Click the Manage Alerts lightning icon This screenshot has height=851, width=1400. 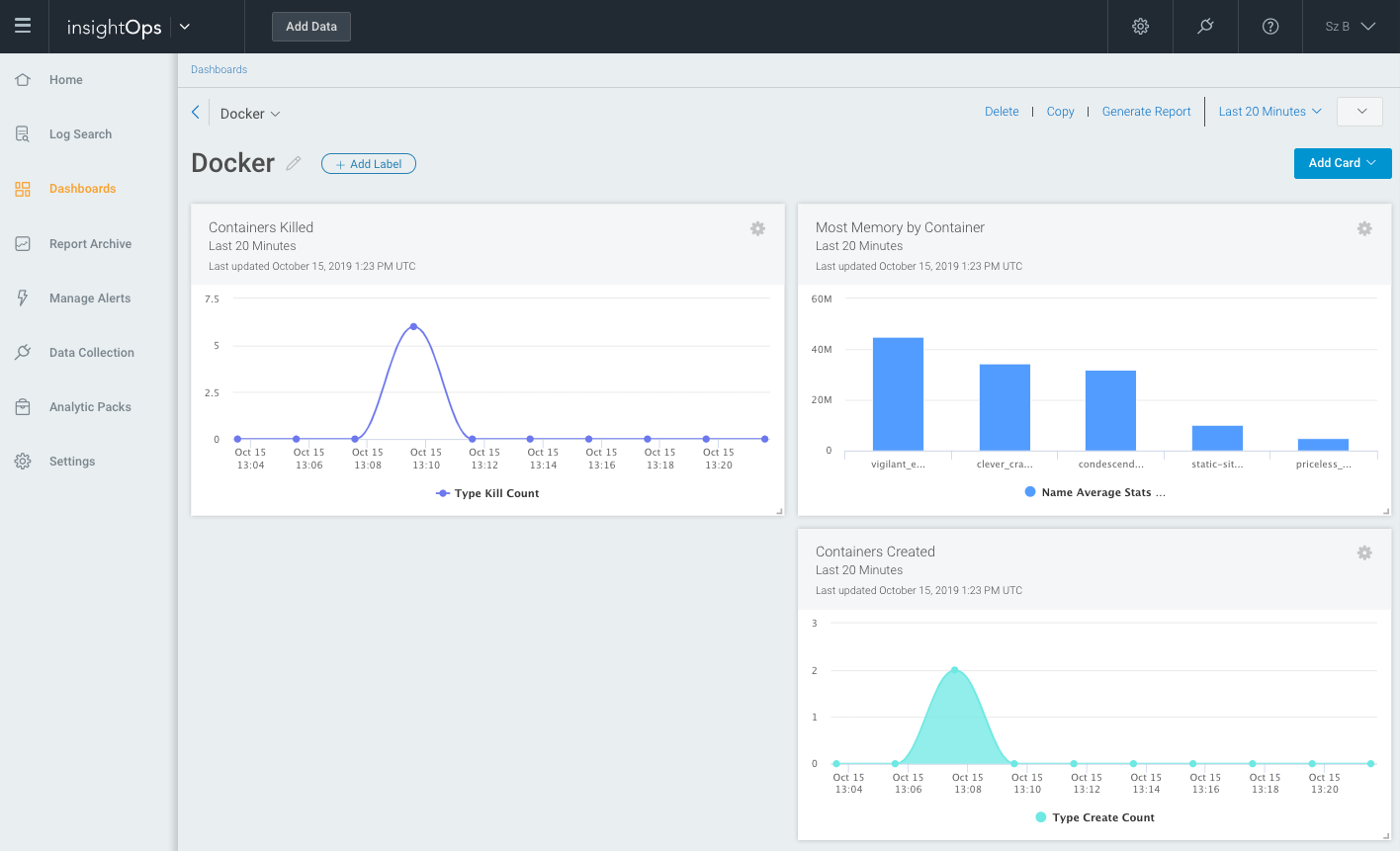(23, 298)
